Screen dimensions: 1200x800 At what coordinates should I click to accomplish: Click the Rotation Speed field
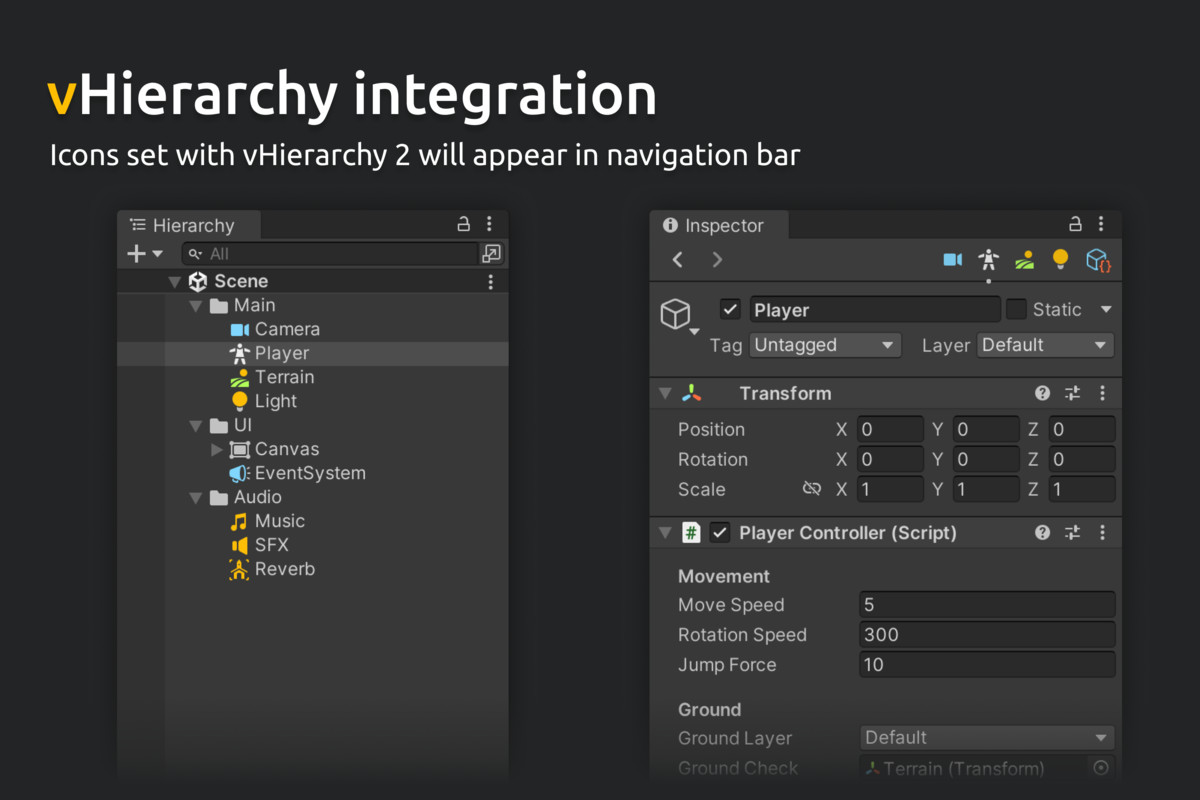(987, 635)
